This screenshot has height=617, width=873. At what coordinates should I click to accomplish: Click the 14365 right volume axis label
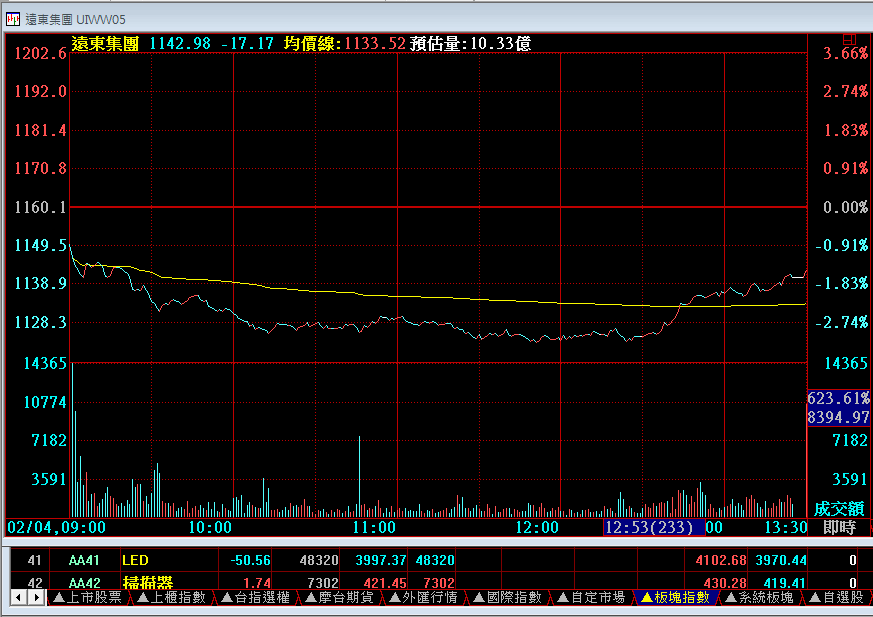click(846, 364)
